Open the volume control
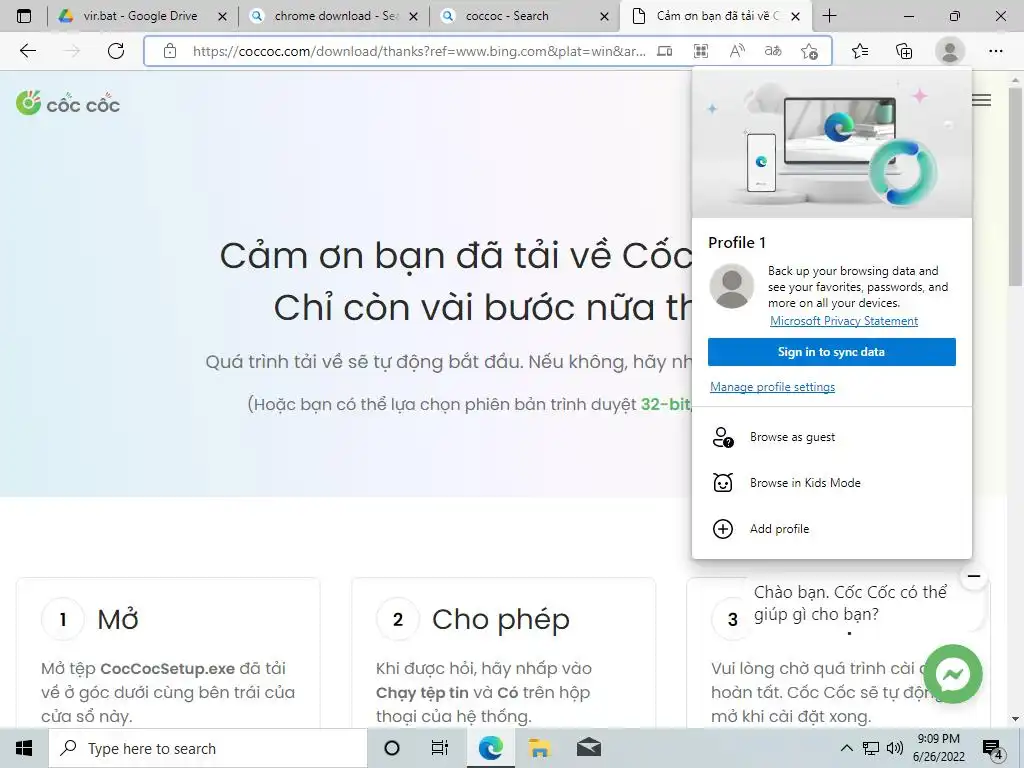The image size is (1024, 768). click(x=895, y=748)
